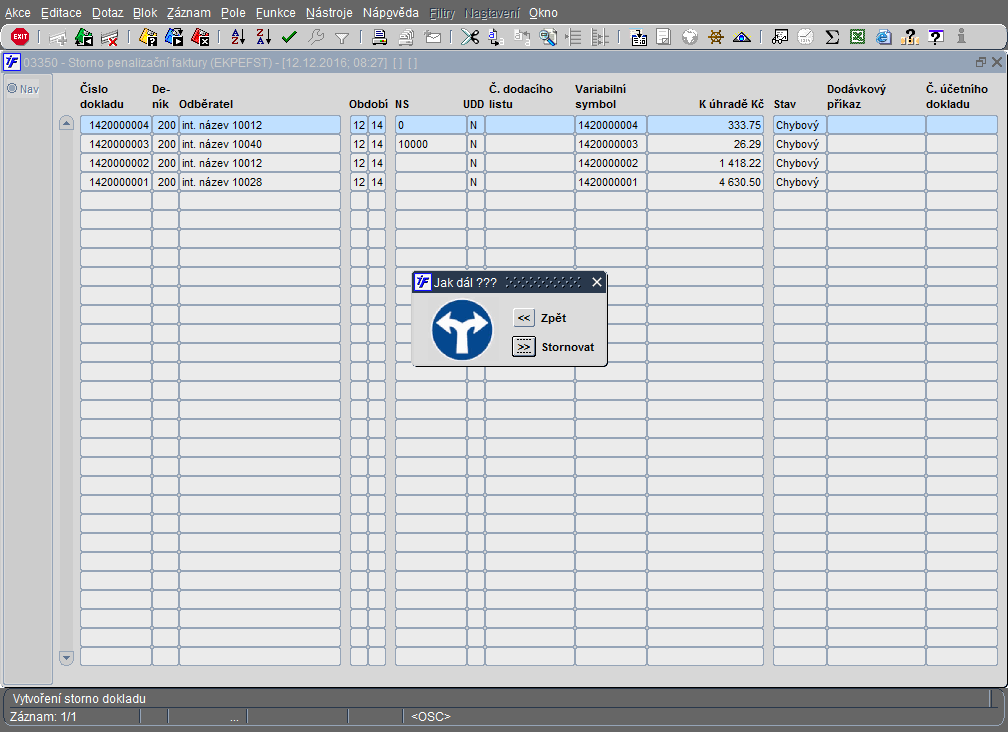The image size is (1008, 732).
Task: Click the Excel export icon
Action: coord(858,37)
